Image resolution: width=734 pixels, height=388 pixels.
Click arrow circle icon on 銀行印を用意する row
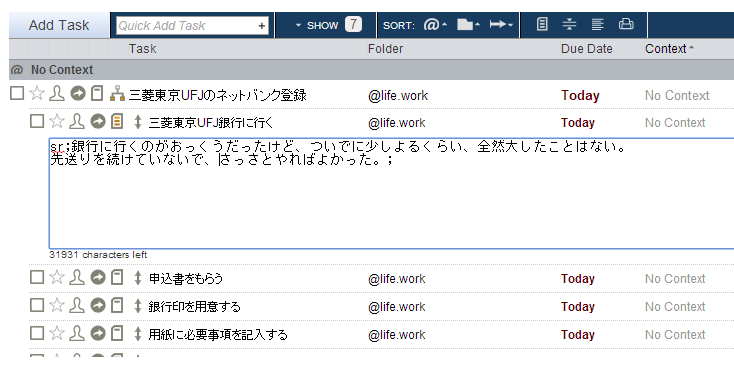(97, 306)
